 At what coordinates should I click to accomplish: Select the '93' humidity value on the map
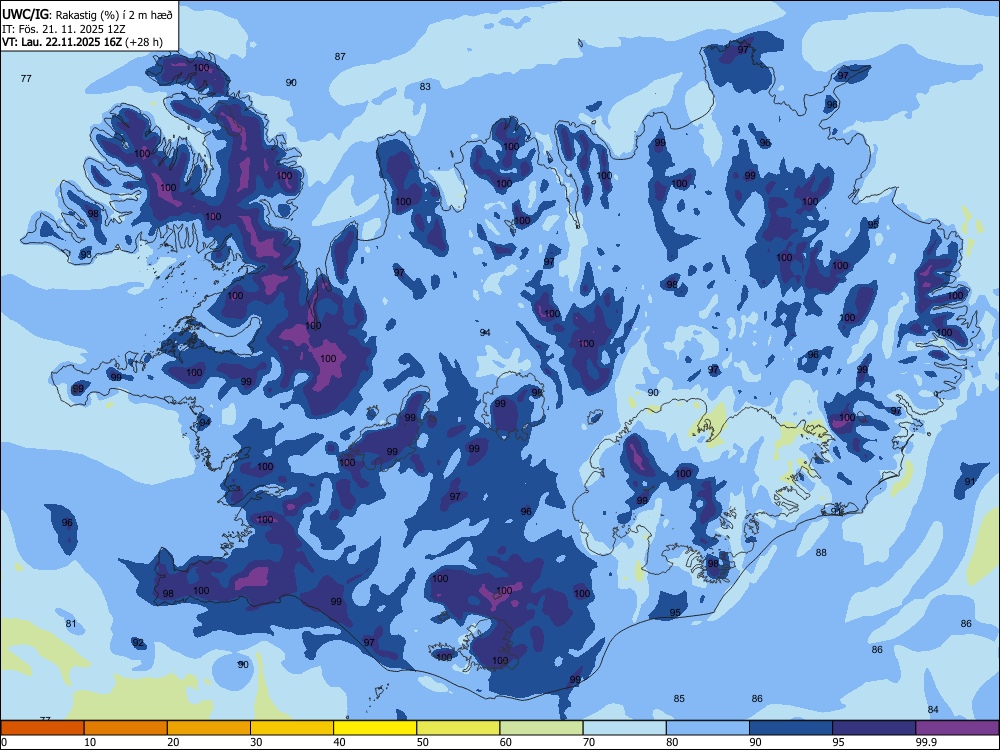[85, 254]
